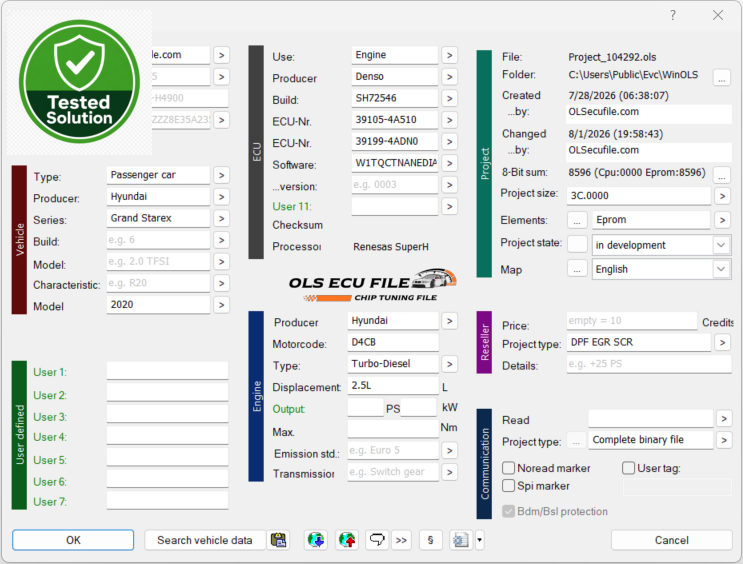Click the double chevron >> button
This screenshot has width=743, height=564.
[401, 540]
